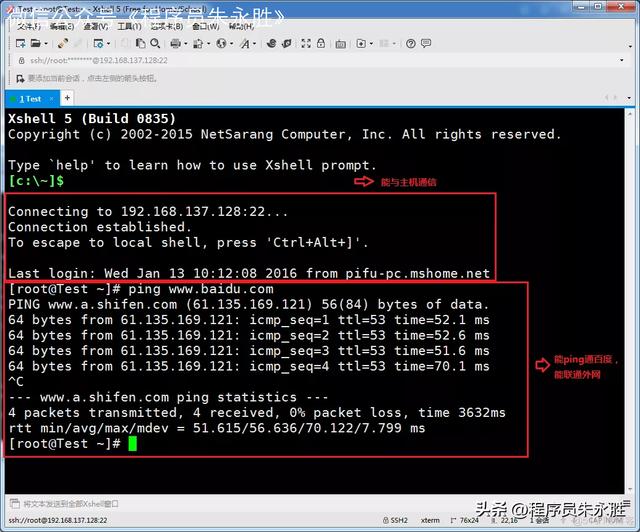The image size is (640, 532).
Task: Click the Xftp swirl toolbar icon
Action: point(271,43)
